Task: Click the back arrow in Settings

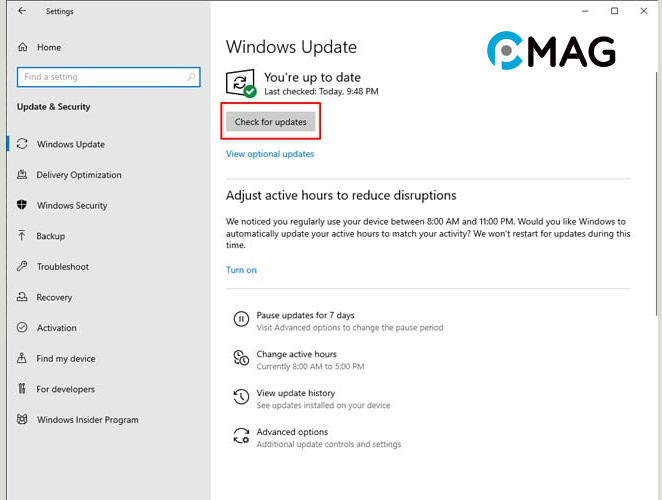Action: (x=22, y=12)
